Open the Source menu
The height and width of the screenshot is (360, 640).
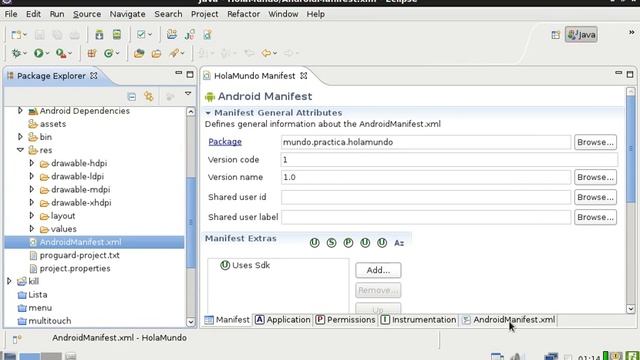(87, 14)
